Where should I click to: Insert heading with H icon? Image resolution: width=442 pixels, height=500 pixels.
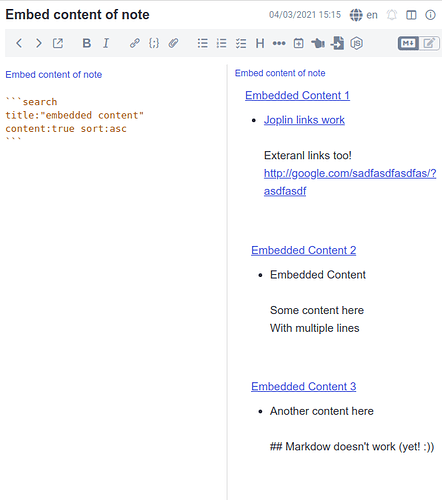coord(260,43)
